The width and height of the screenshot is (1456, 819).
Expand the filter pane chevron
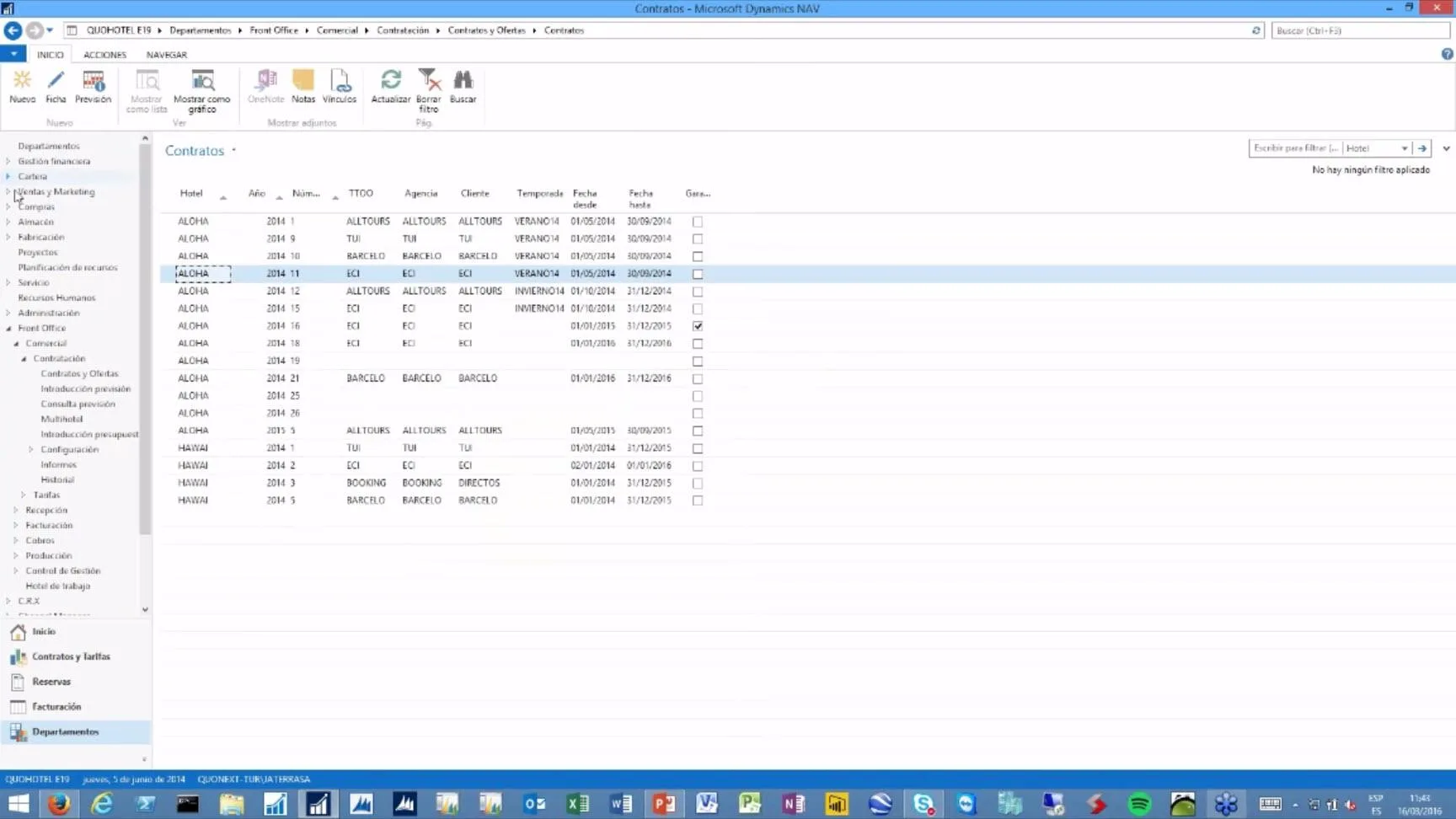1446,148
